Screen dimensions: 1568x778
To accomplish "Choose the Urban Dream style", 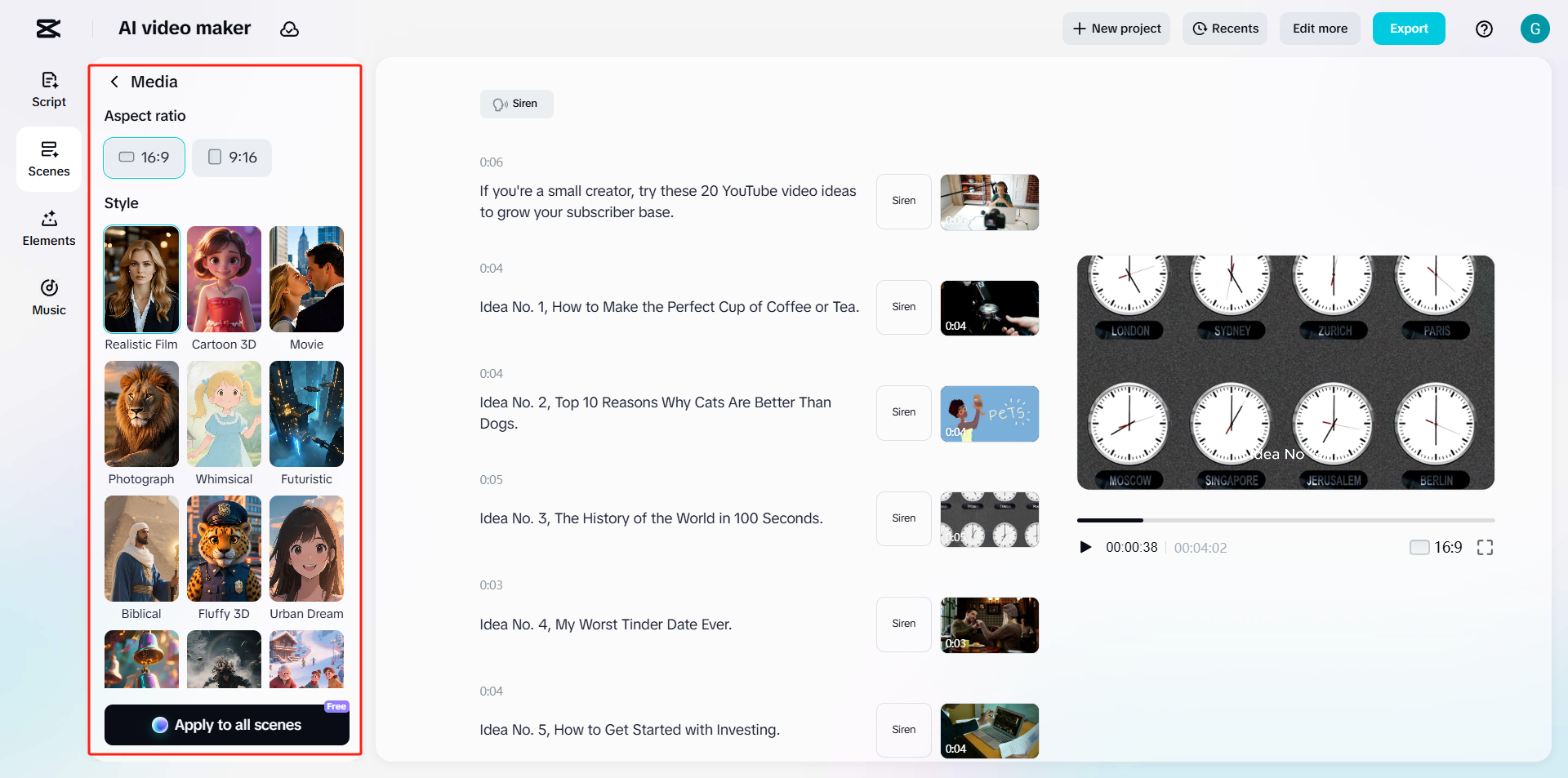I will tap(306, 549).
